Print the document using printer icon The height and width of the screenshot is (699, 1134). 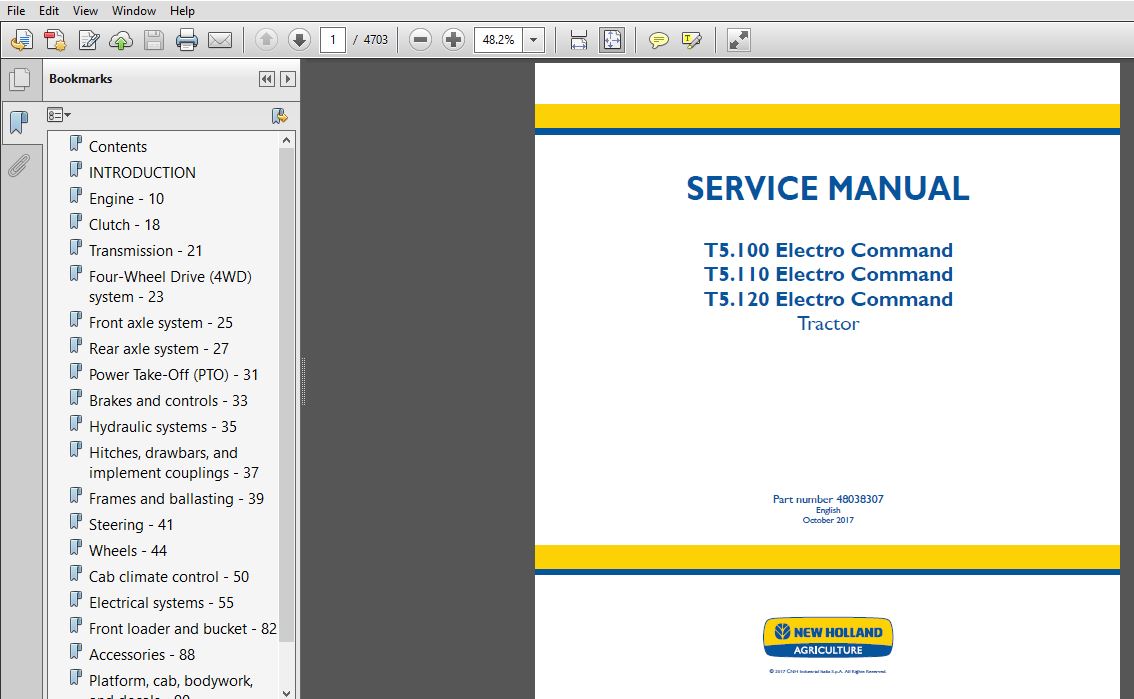pos(187,40)
